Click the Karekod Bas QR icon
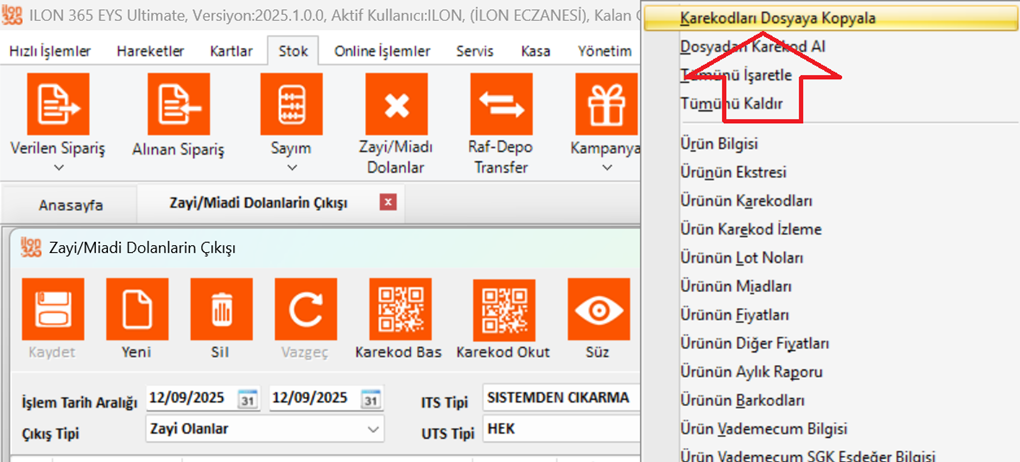 pyautogui.click(x=399, y=309)
